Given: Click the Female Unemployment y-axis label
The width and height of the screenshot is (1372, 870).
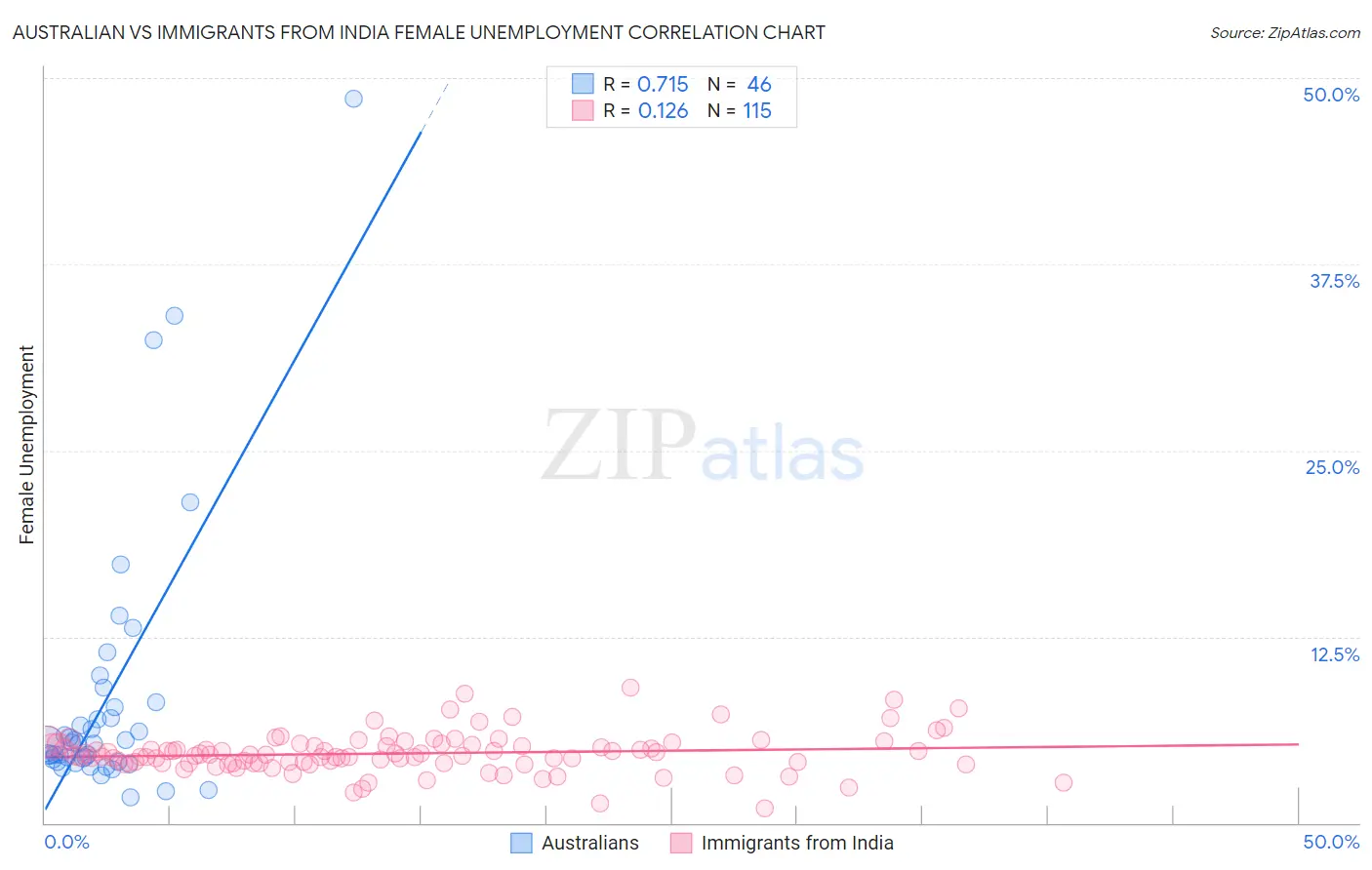Looking at the screenshot, I should pos(26,445).
